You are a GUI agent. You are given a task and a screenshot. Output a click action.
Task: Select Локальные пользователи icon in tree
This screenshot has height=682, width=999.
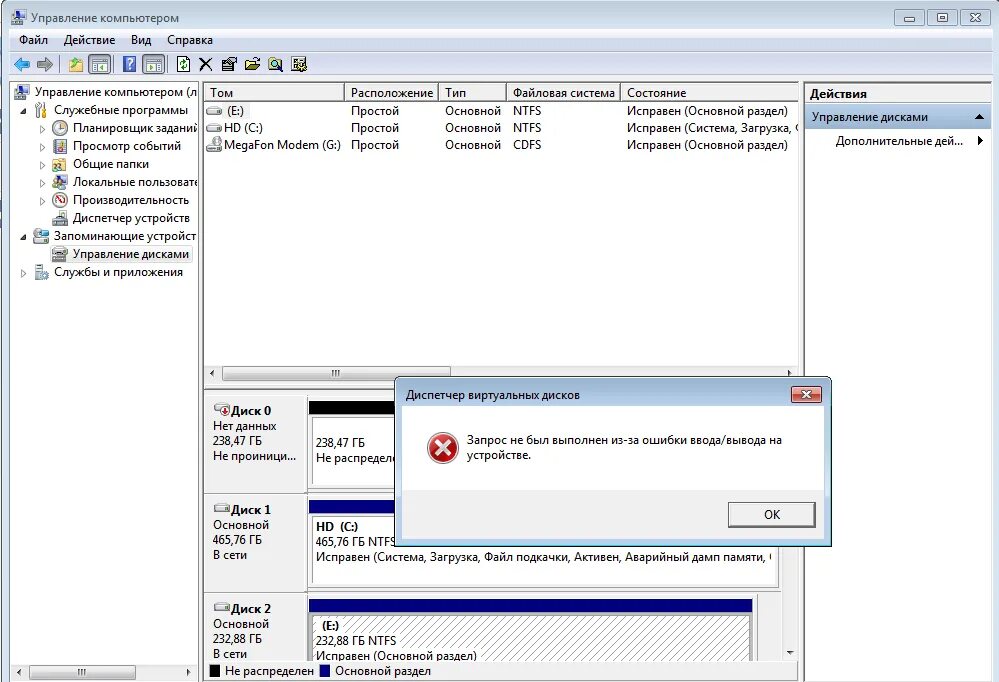tap(60, 182)
